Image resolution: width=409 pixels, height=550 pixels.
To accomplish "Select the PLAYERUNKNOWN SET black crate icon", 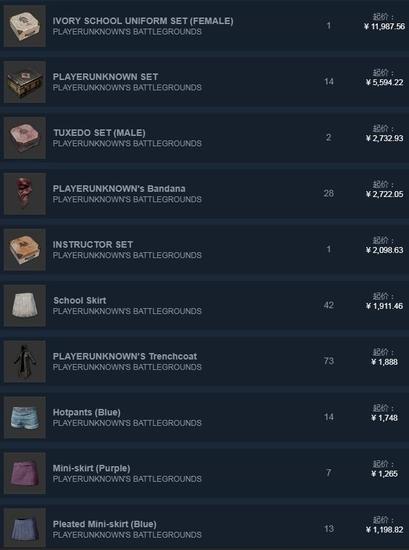I will pyautogui.click(x=25, y=82).
